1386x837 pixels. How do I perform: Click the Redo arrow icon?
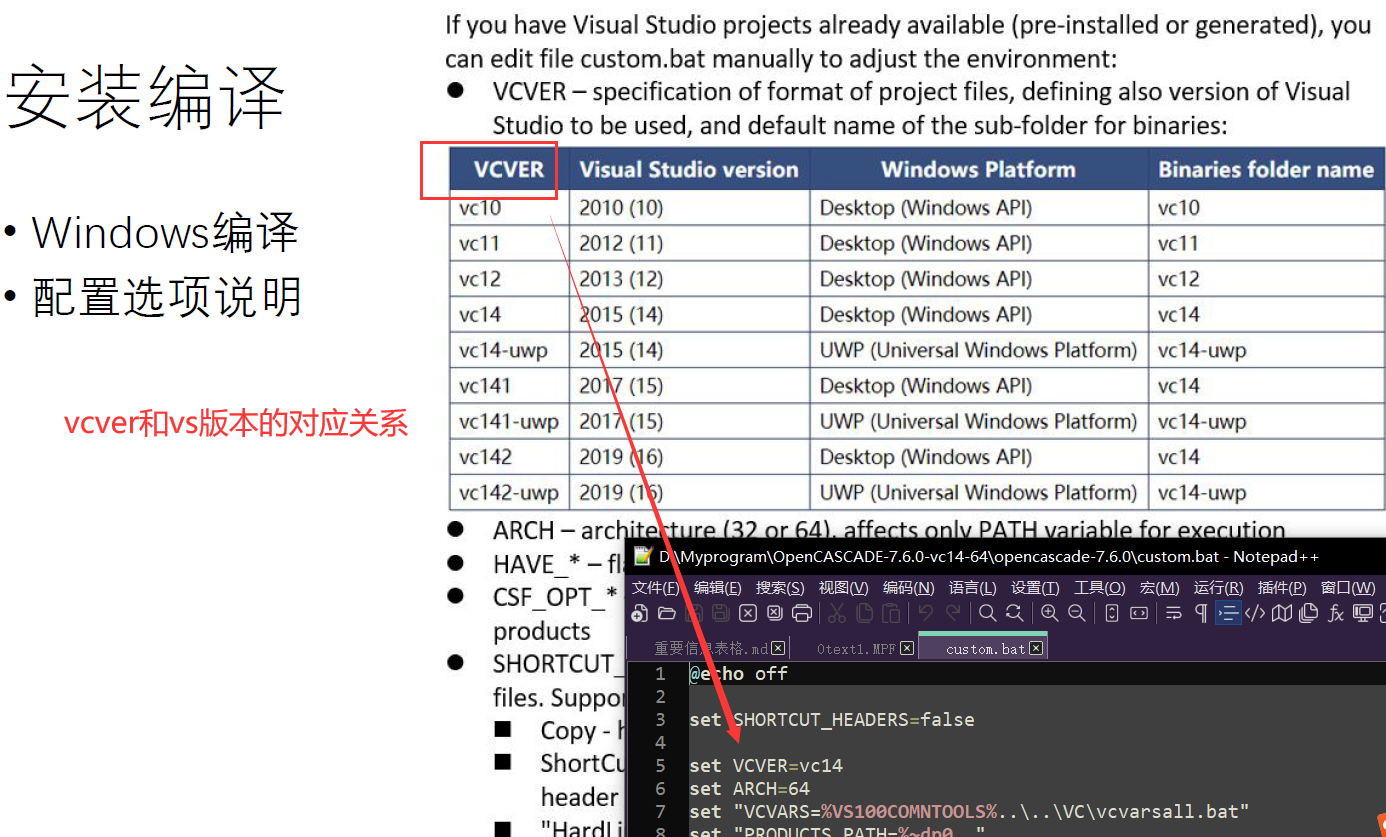(x=953, y=613)
